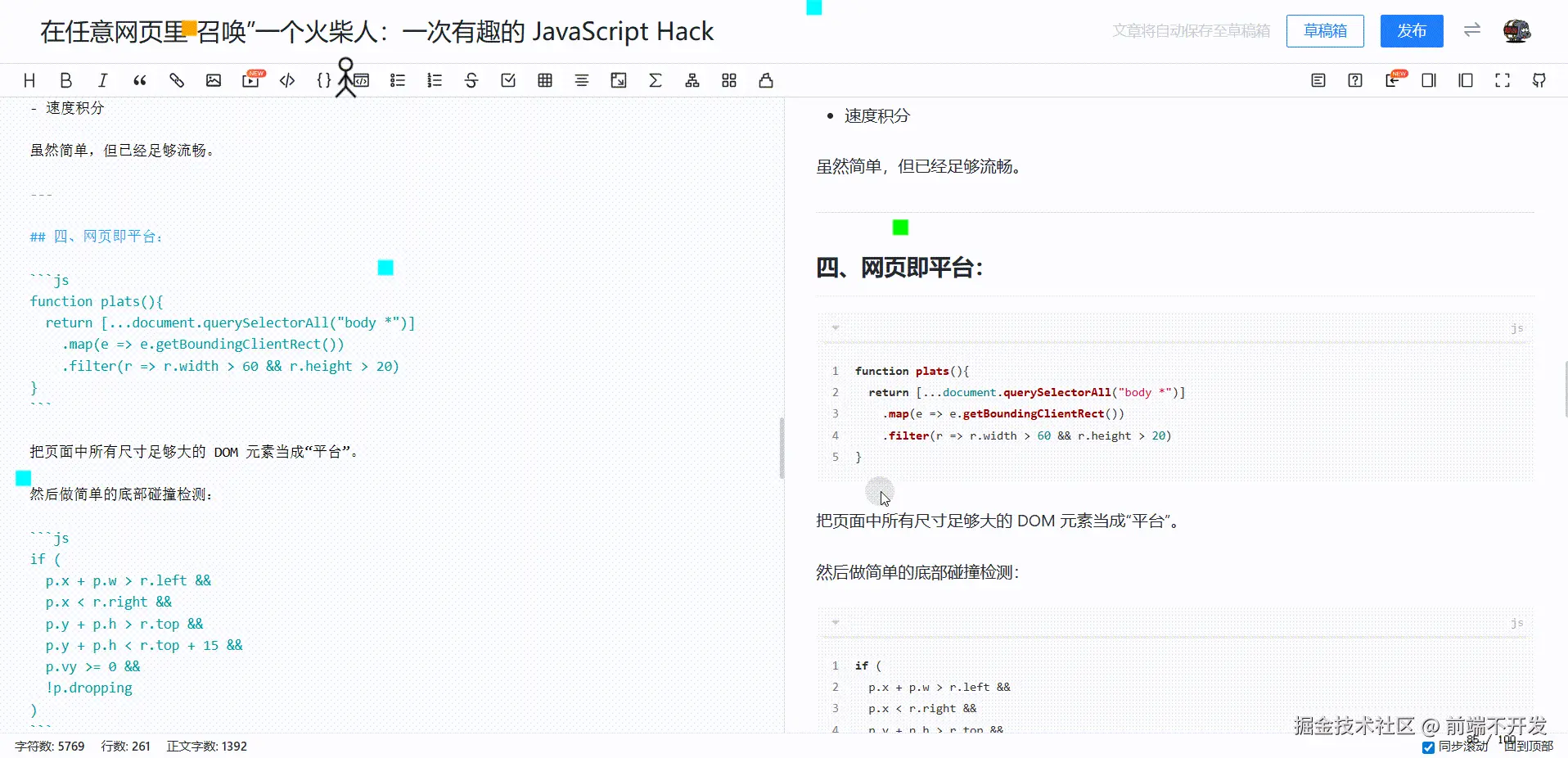Open the editor help panel
Screen dimensions: 1568x758
click(1354, 79)
